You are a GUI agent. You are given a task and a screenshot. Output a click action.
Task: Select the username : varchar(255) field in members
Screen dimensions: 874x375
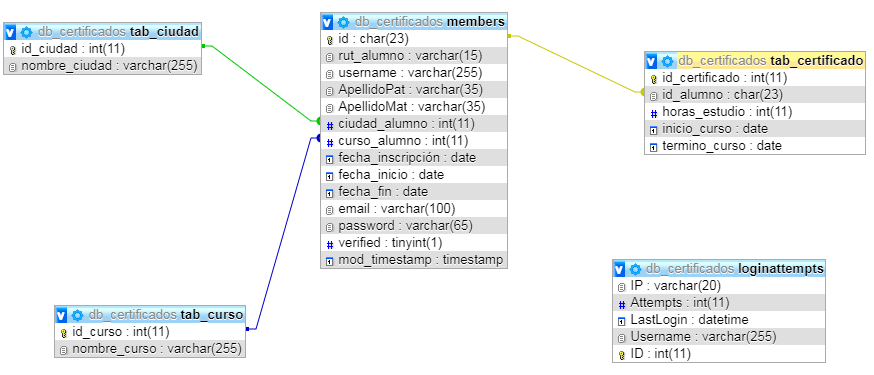pos(414,72)
